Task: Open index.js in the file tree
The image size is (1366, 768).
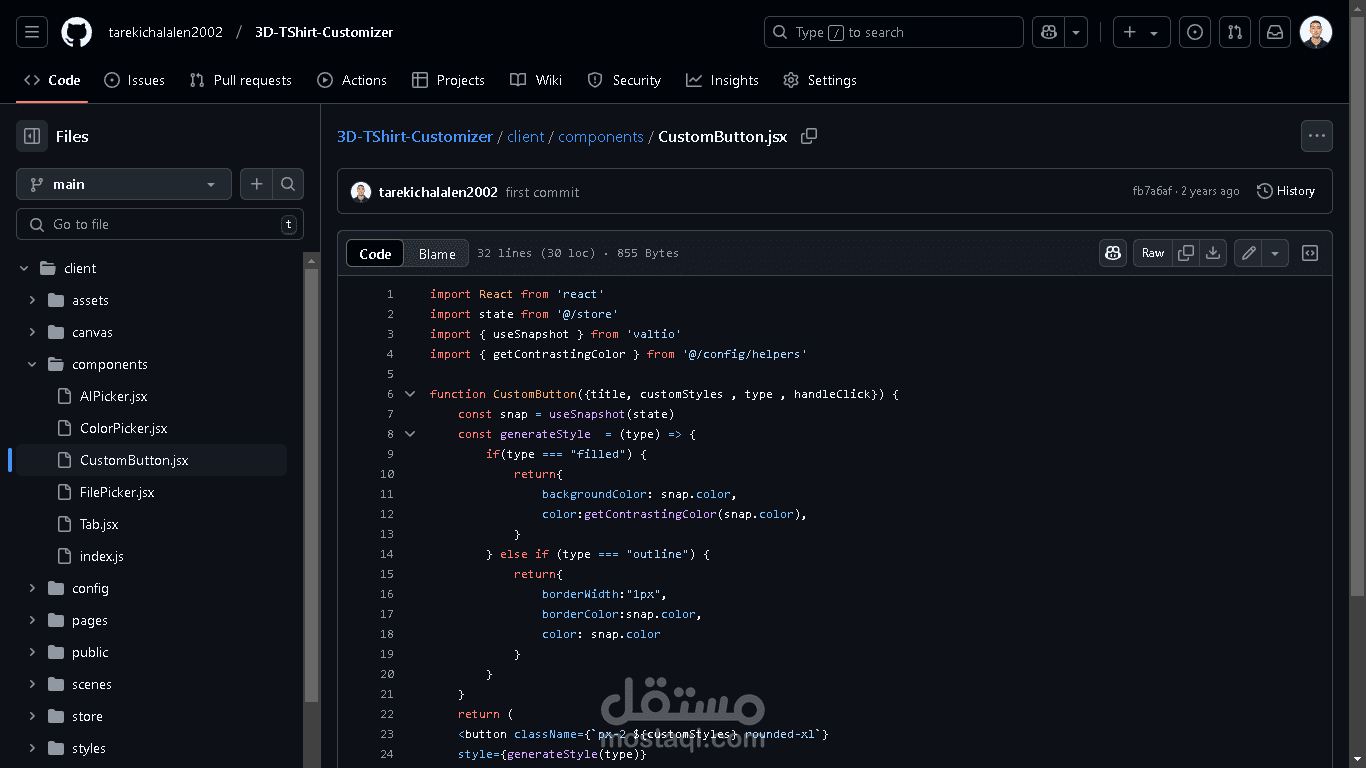Action: click(102, 556)
